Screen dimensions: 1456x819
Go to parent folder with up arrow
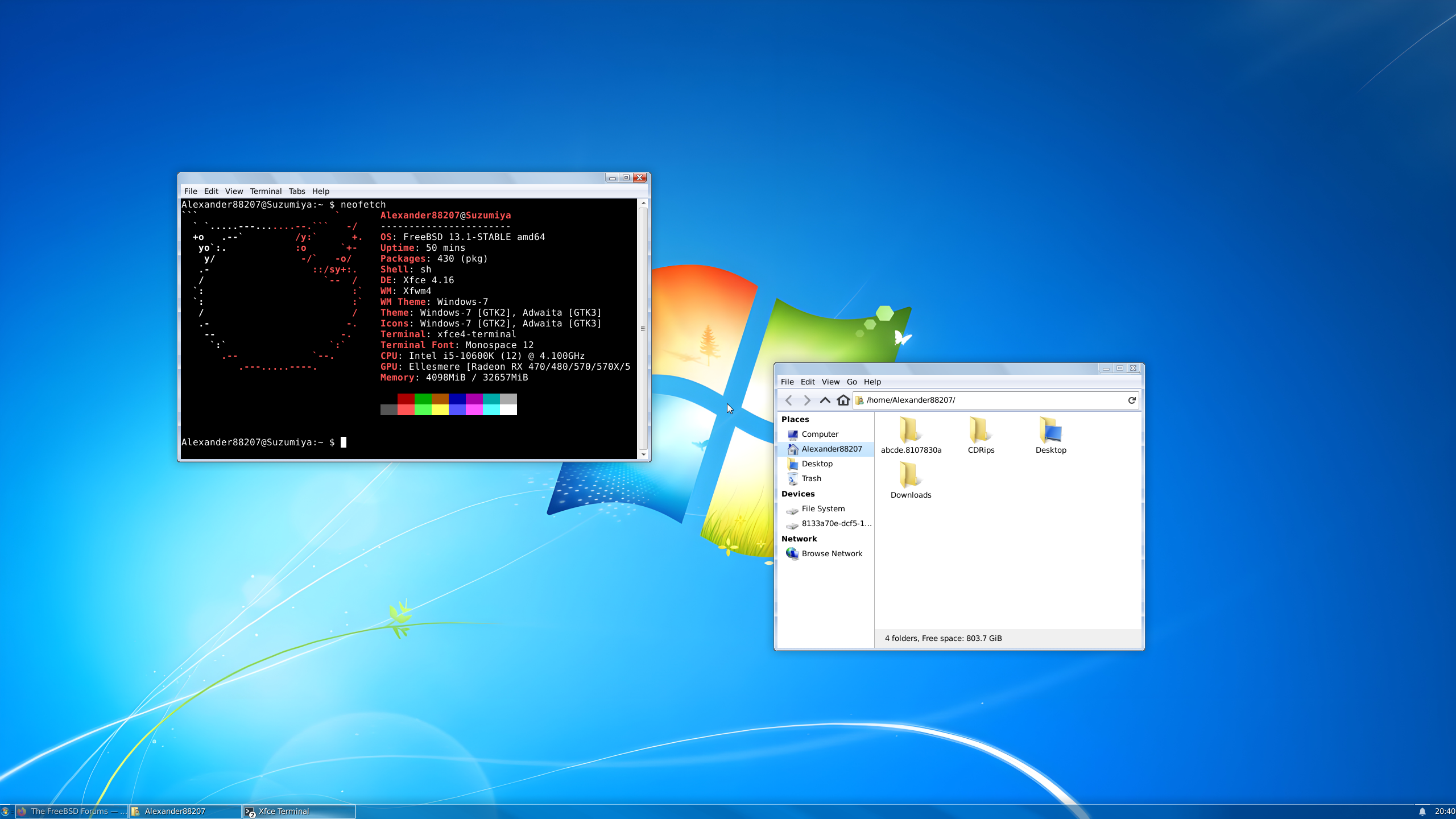[825, 400]
